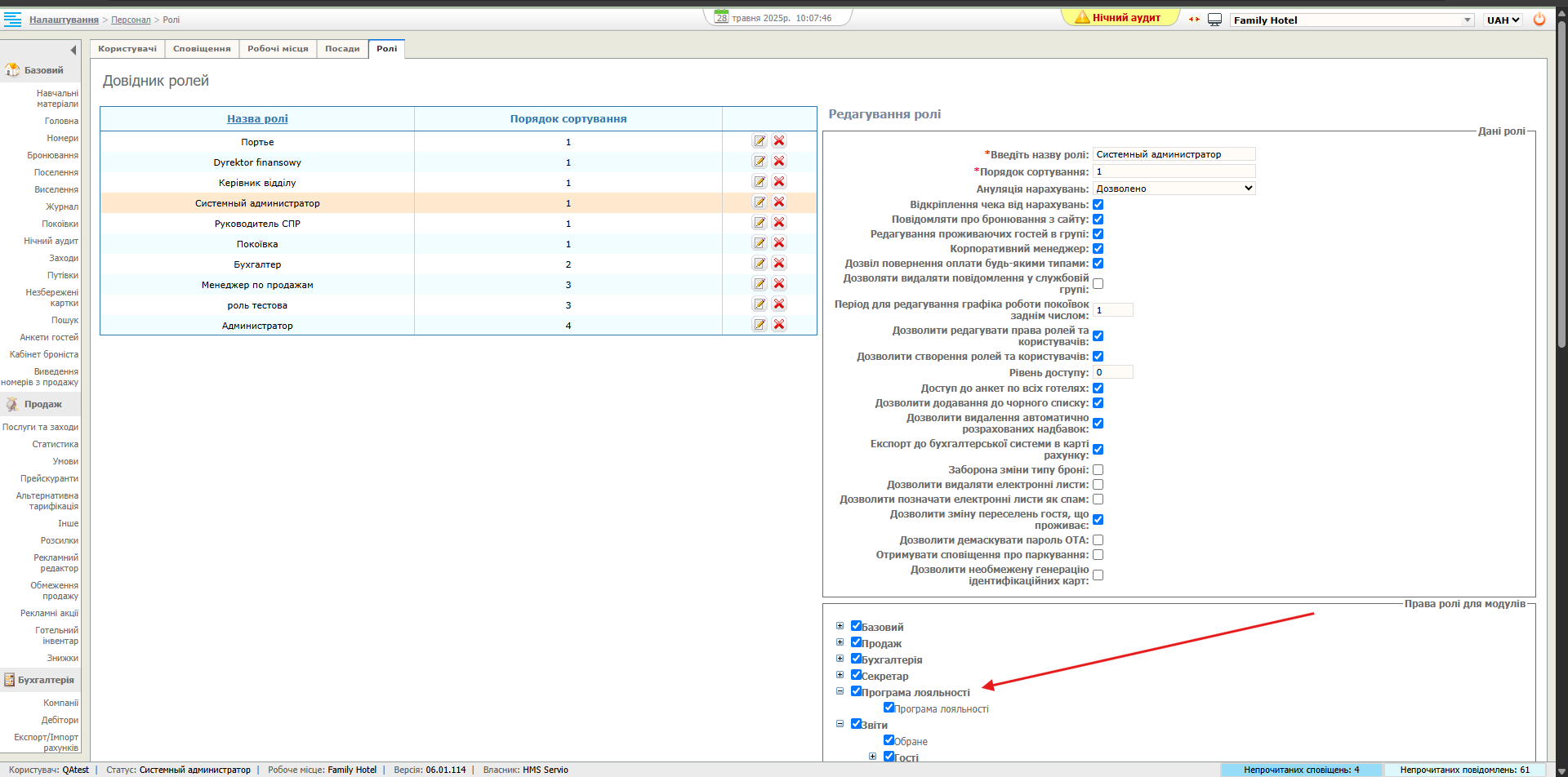The image size is (1568, 777).
Task: Click the hamburger menu icon top-left
Action: click(12, 19)
